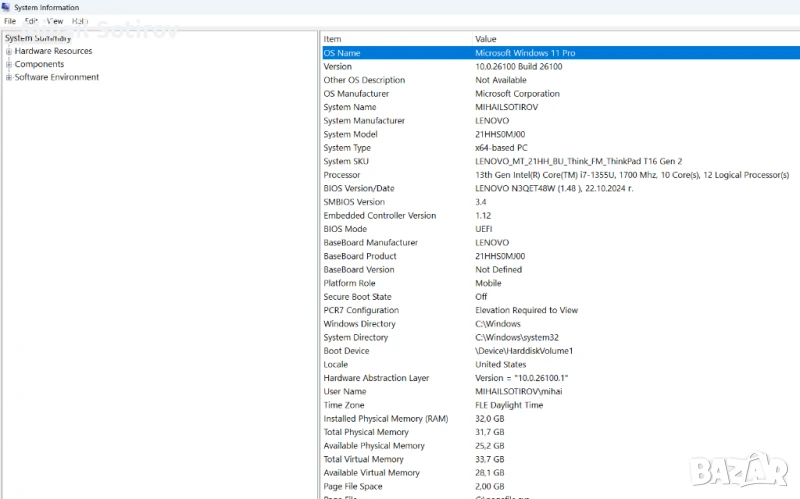Image resolution: width=800 pixels, height=499 pixels.
Task: Select the Hardware Resources label in tree
Action: click(x=53, y=51)
